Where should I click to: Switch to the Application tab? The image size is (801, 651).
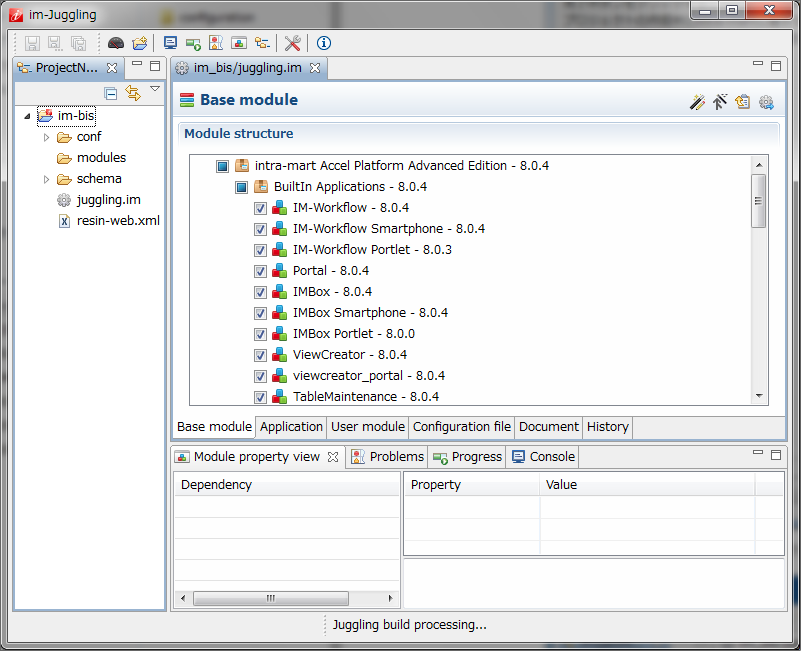point(291,427)
